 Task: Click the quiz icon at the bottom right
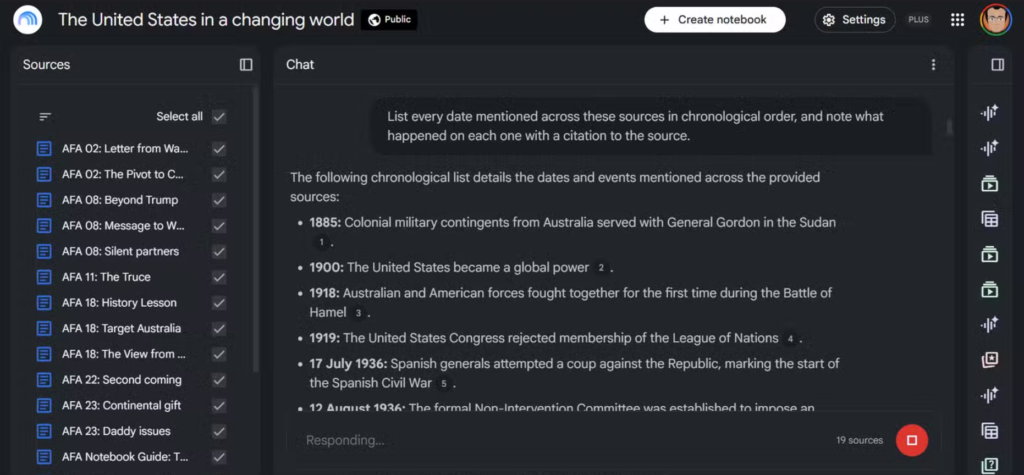pyautogui.click(x=989, y=466)
